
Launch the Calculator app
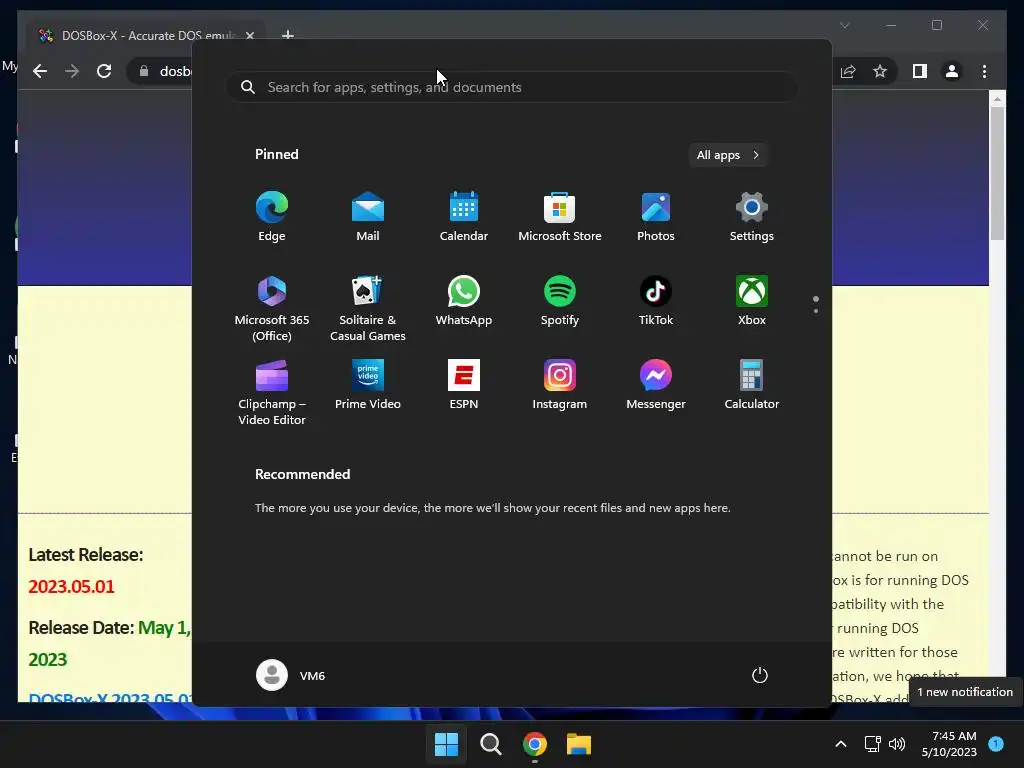(752, 385)
